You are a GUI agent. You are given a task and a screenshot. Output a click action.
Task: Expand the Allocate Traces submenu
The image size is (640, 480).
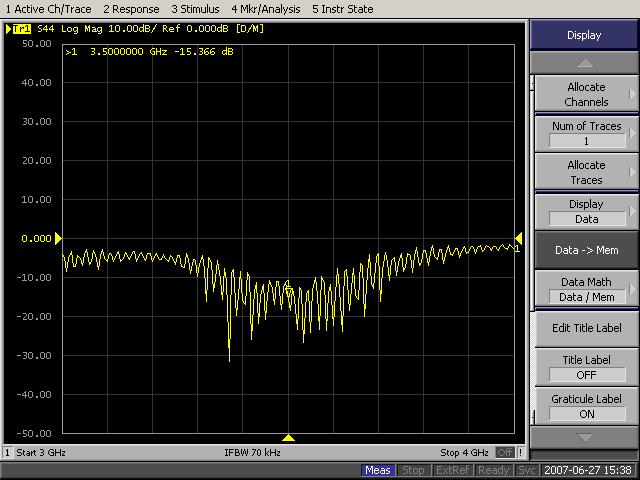(x=586, y=172)
